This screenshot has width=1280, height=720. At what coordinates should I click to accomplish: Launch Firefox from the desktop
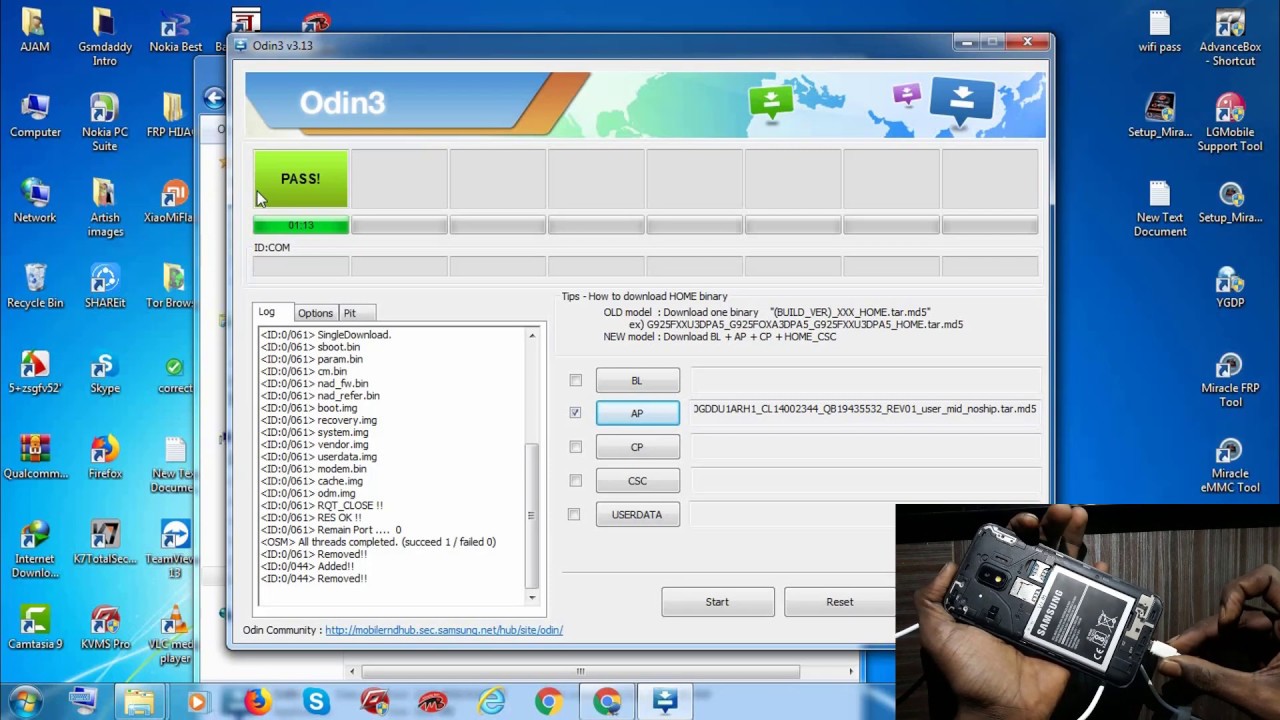[104, 457]
